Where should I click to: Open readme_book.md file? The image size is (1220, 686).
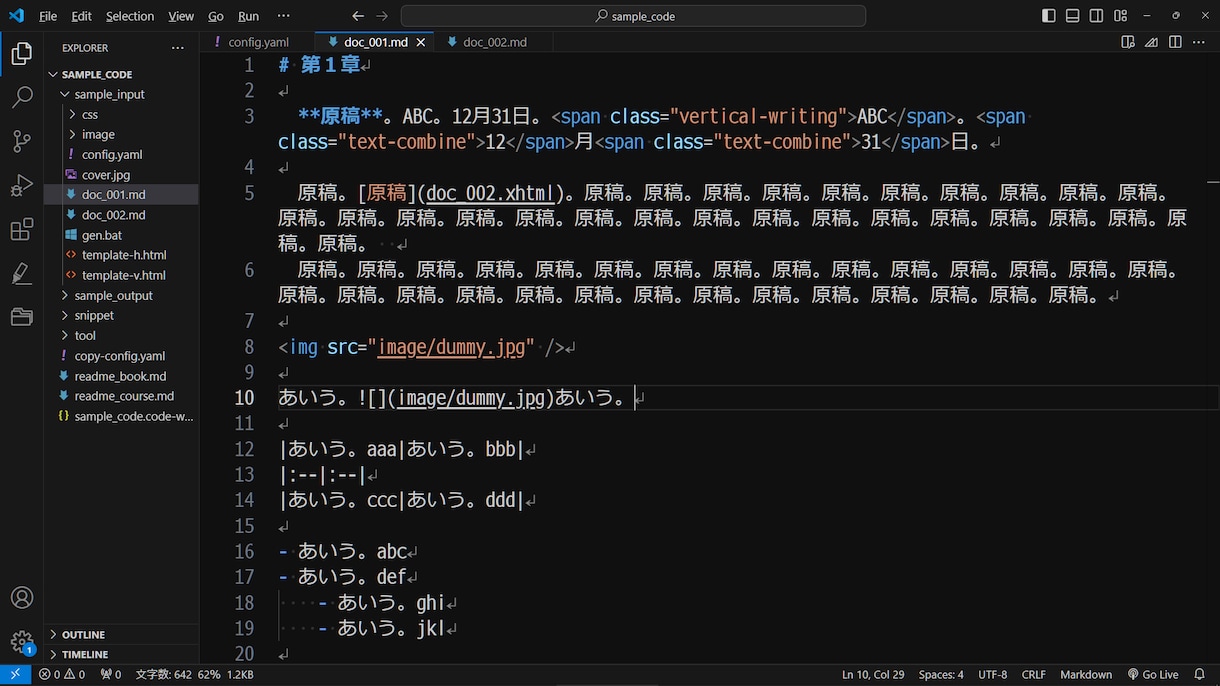coord(121,376)
